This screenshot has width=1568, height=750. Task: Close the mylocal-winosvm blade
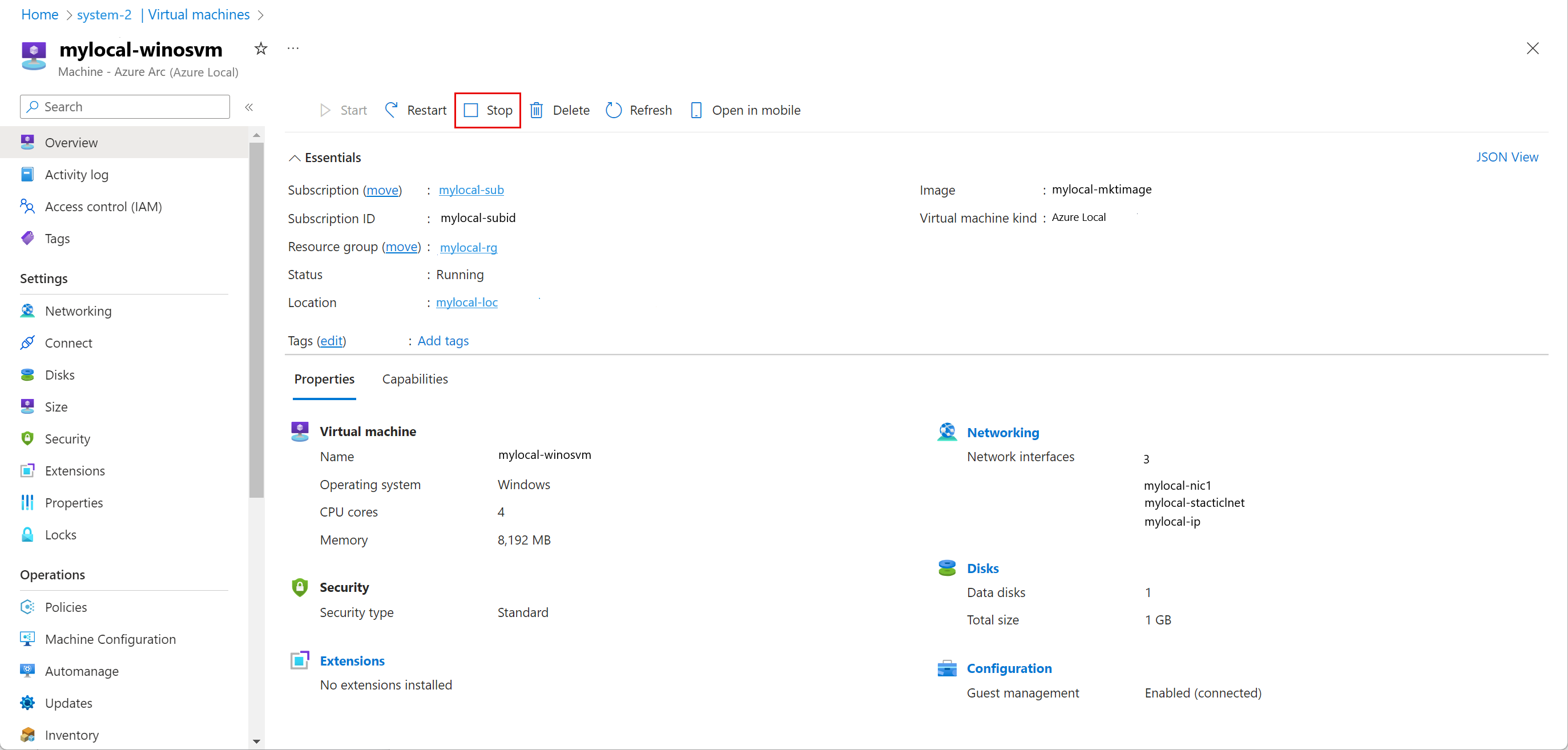[1533, 48]
